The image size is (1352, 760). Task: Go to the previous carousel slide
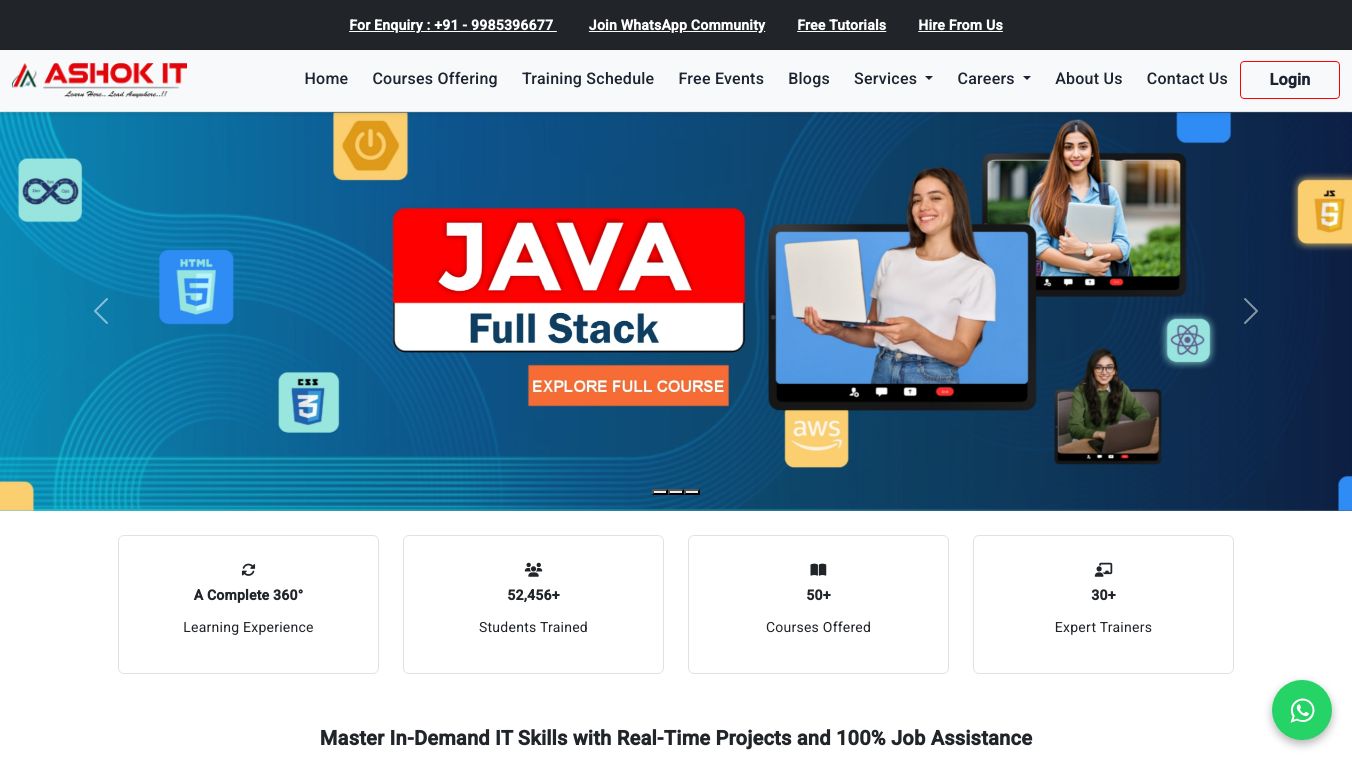click(x=101, y=311)
